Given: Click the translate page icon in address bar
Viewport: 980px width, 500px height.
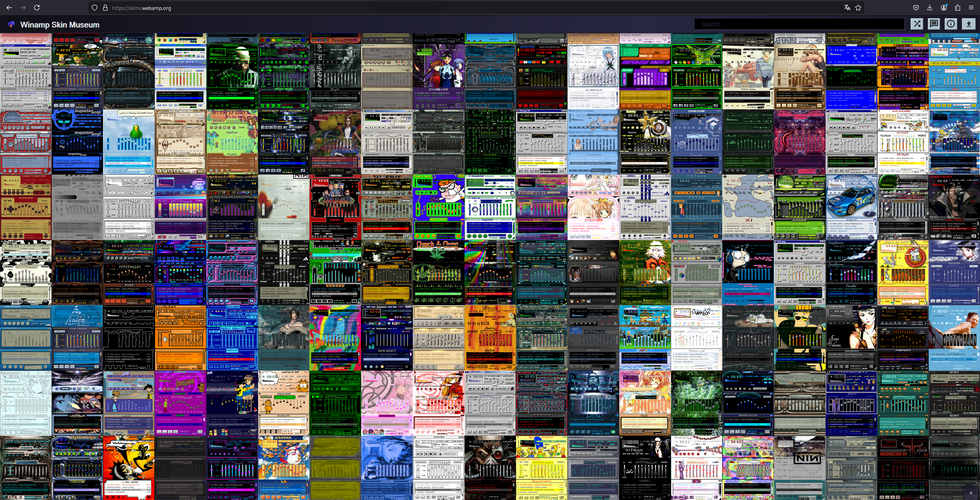Looking at the screenshot, I should pos(847,8).
